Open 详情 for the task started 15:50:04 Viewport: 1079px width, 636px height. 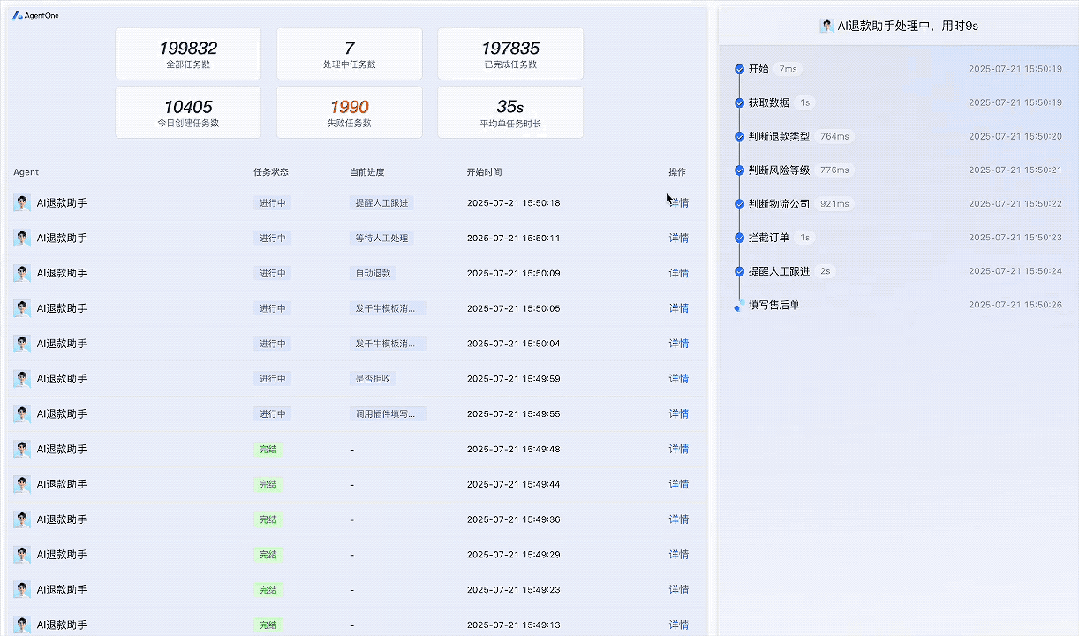679,343
